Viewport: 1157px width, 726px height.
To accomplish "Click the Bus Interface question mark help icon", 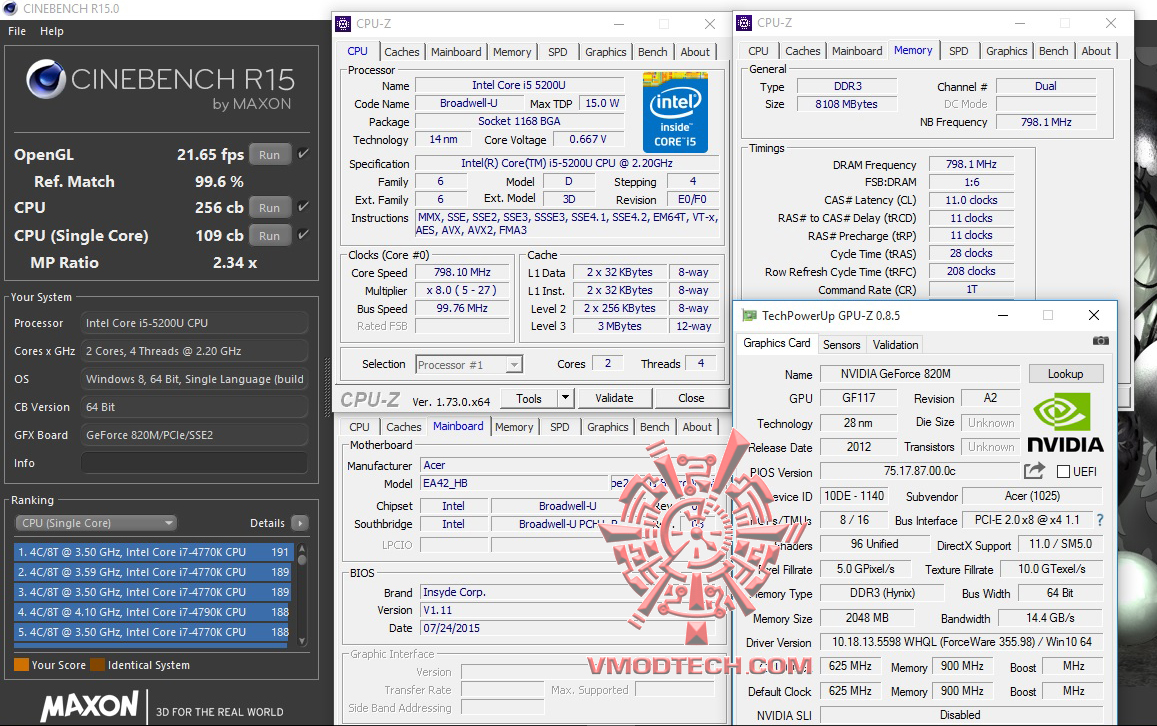I will point(1099,520).
